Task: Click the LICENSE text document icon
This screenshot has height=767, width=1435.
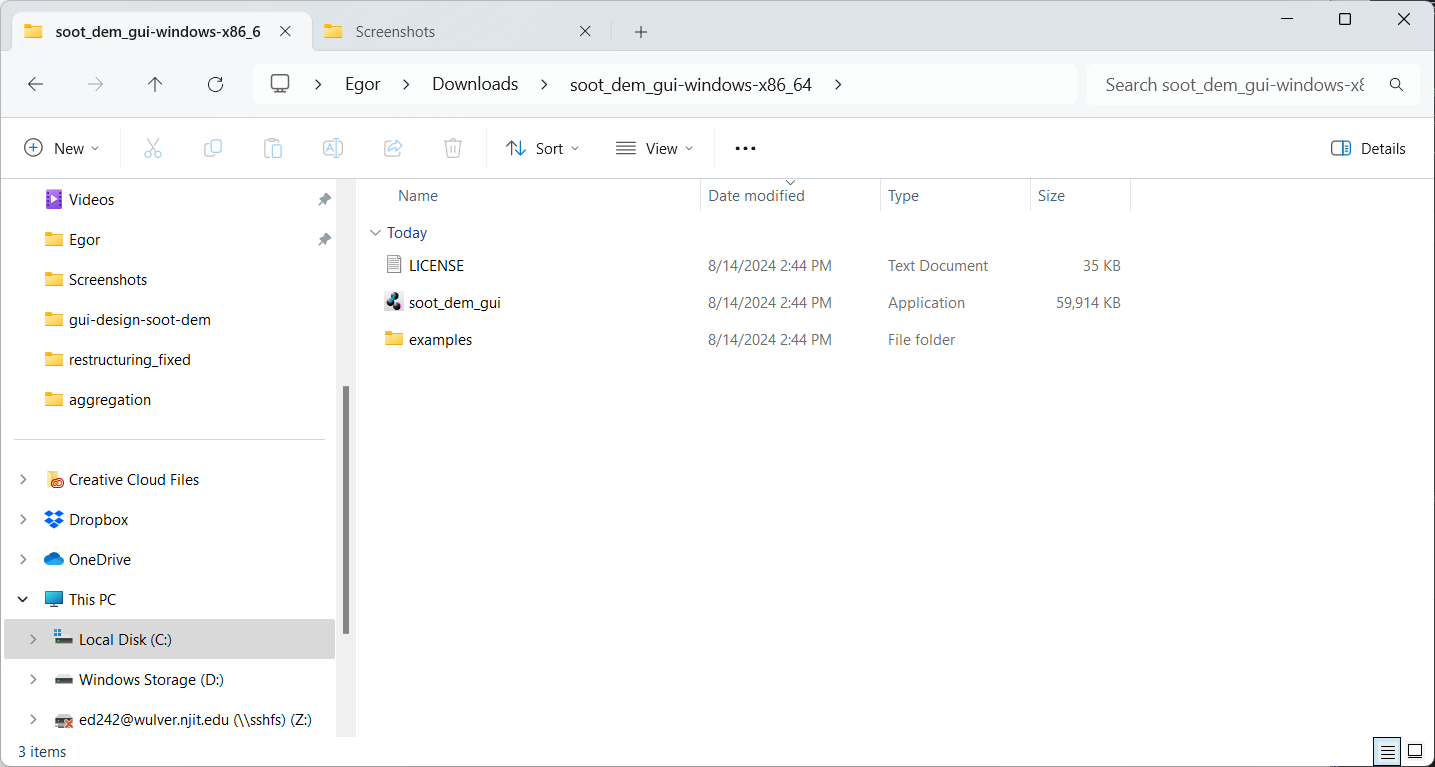Action: click(394, 265)
